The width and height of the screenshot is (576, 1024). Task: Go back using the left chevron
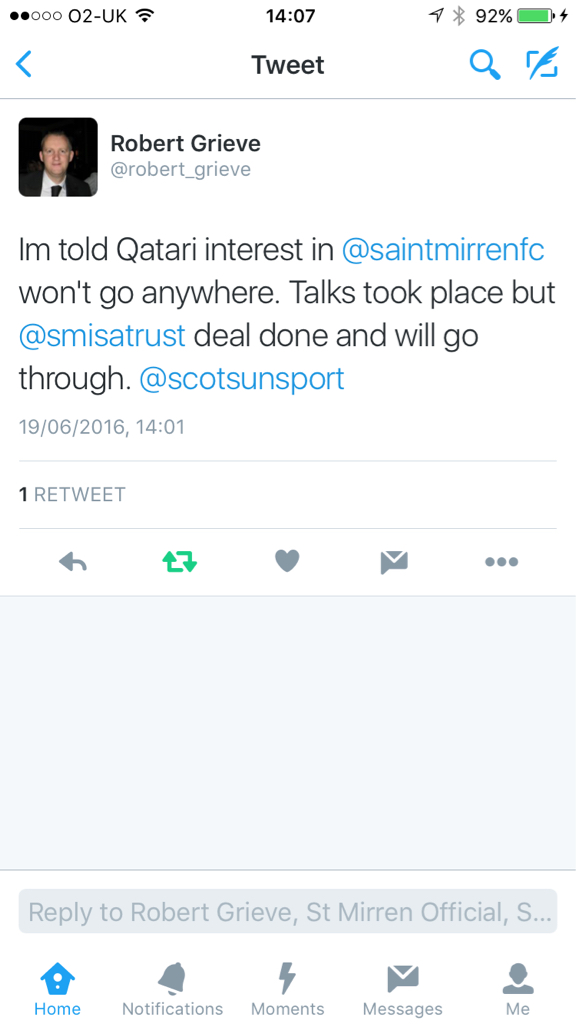[x=24, y=65]
